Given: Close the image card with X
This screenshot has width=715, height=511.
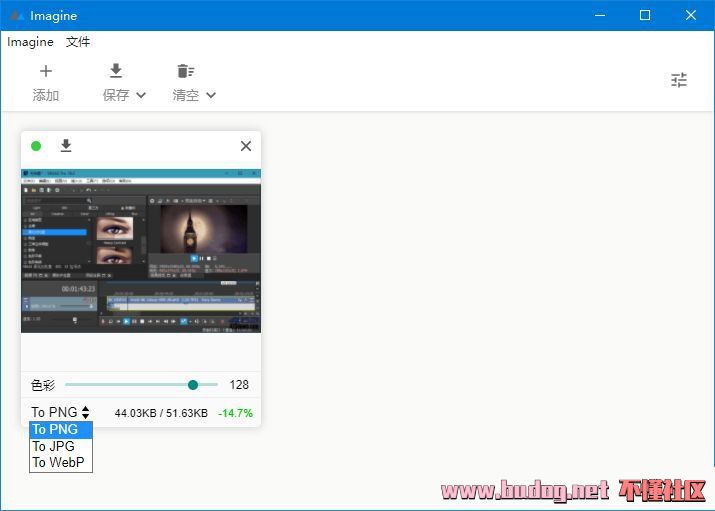Looking at the screenshot, I should point(246,146).
